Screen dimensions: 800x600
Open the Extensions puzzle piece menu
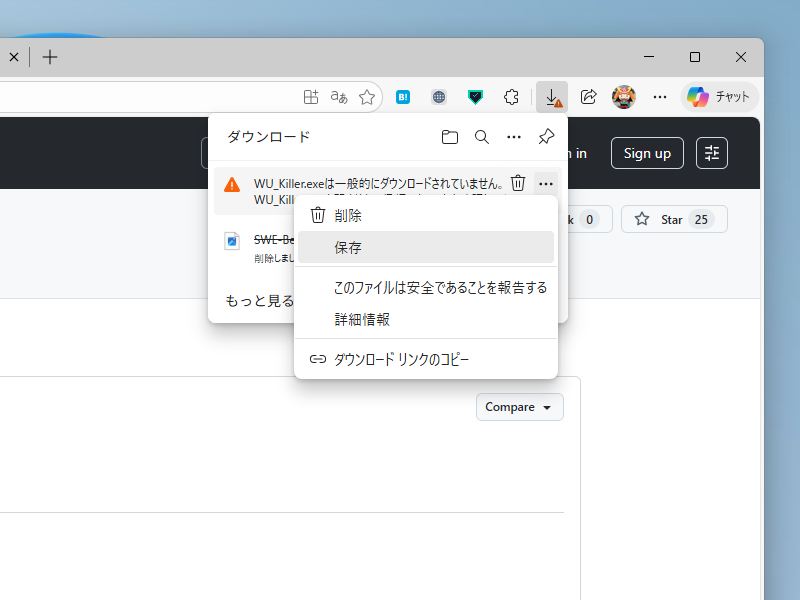coord(511,97)
